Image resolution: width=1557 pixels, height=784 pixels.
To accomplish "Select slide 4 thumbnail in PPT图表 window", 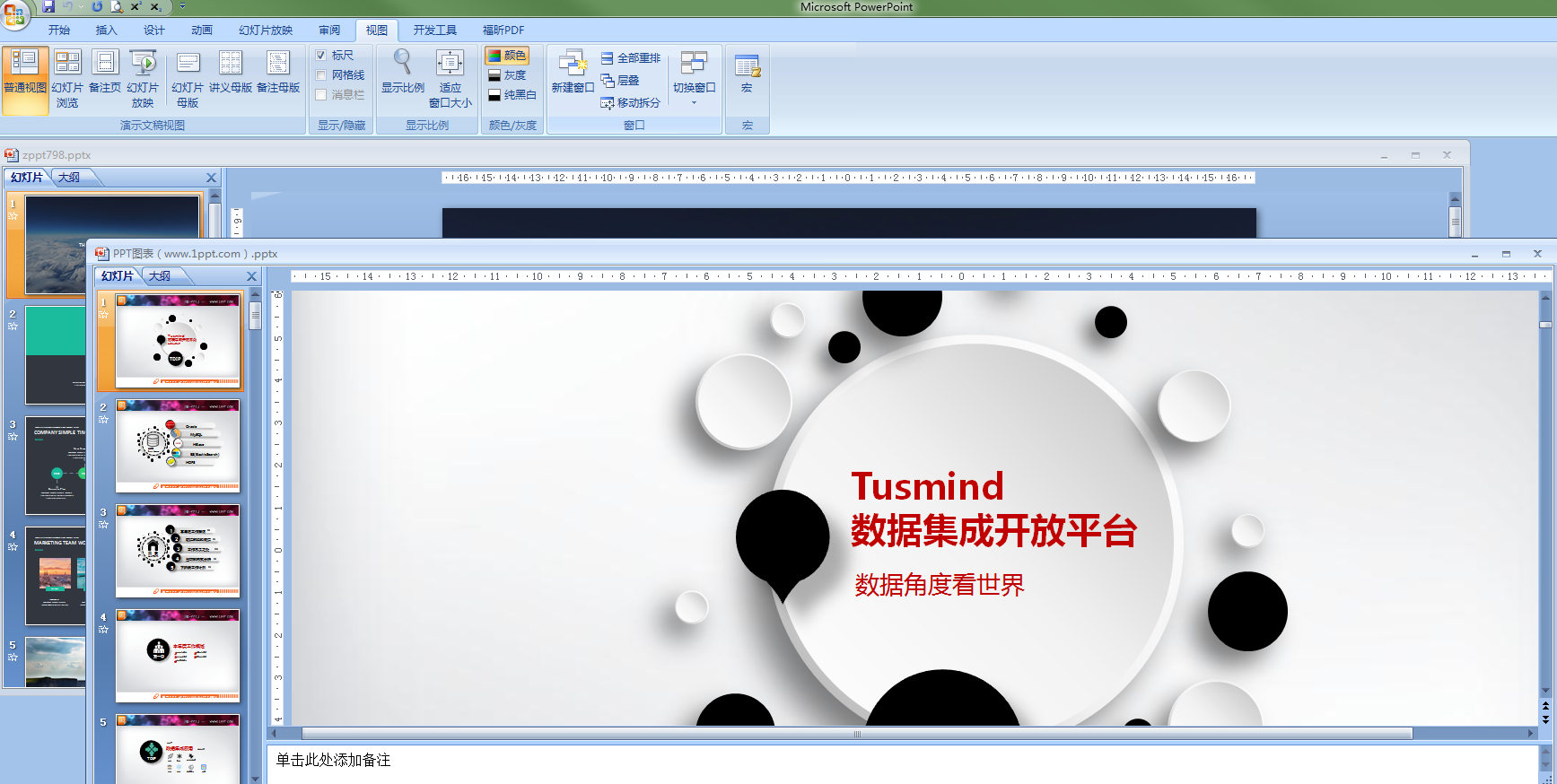I will pyautogui.click(x=178, y=656).
